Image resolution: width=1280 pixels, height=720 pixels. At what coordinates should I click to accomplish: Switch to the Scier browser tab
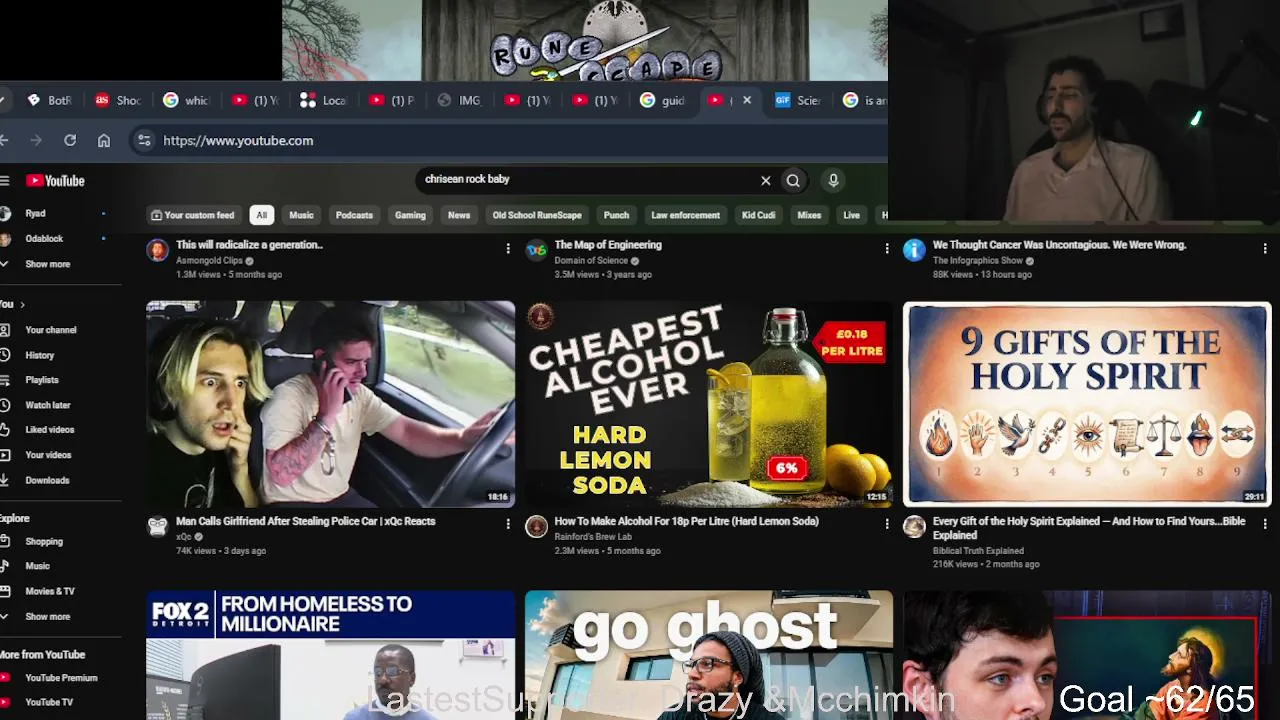[x=799, y=100]
